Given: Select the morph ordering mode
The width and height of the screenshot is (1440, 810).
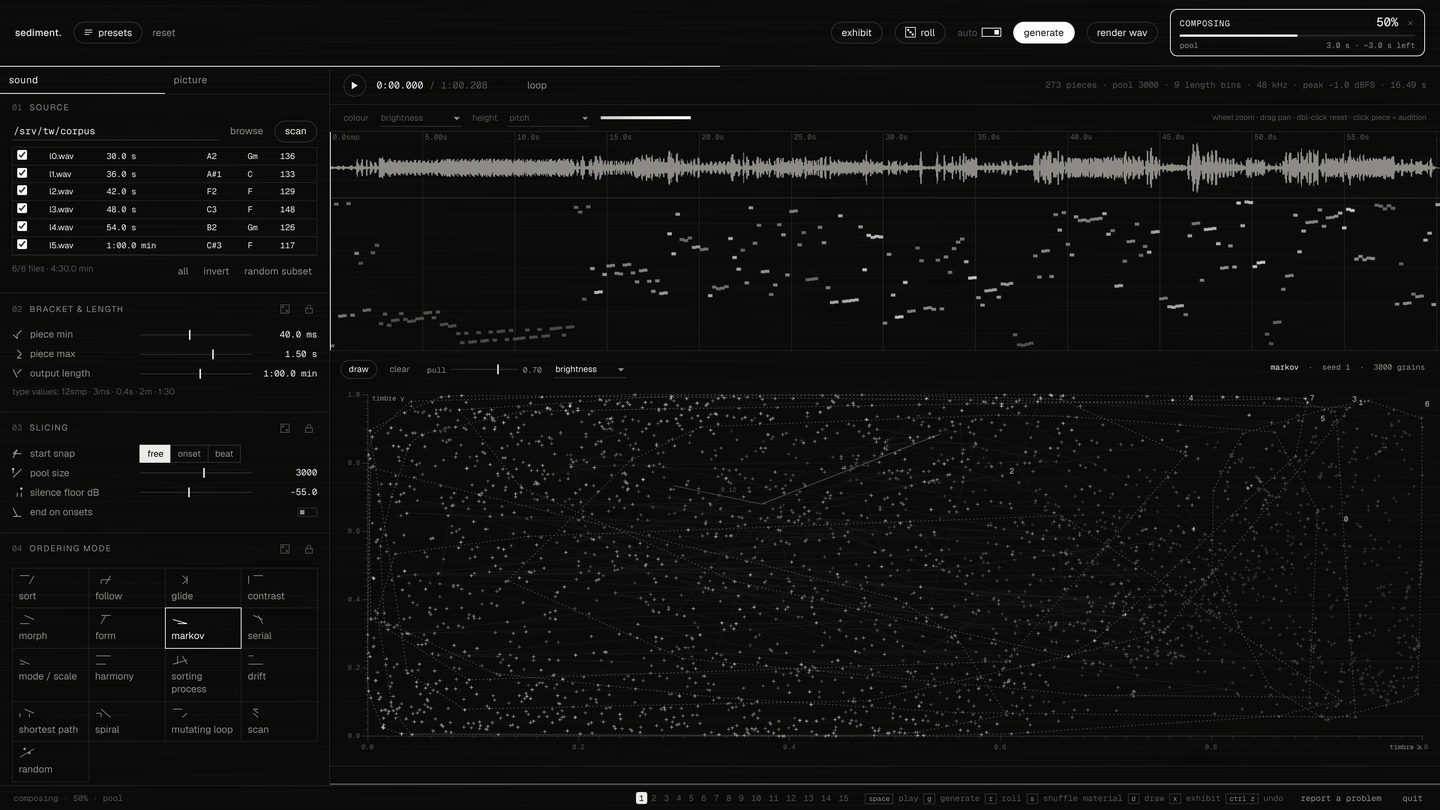Looking at the screenshot, I should pos(51,628).
